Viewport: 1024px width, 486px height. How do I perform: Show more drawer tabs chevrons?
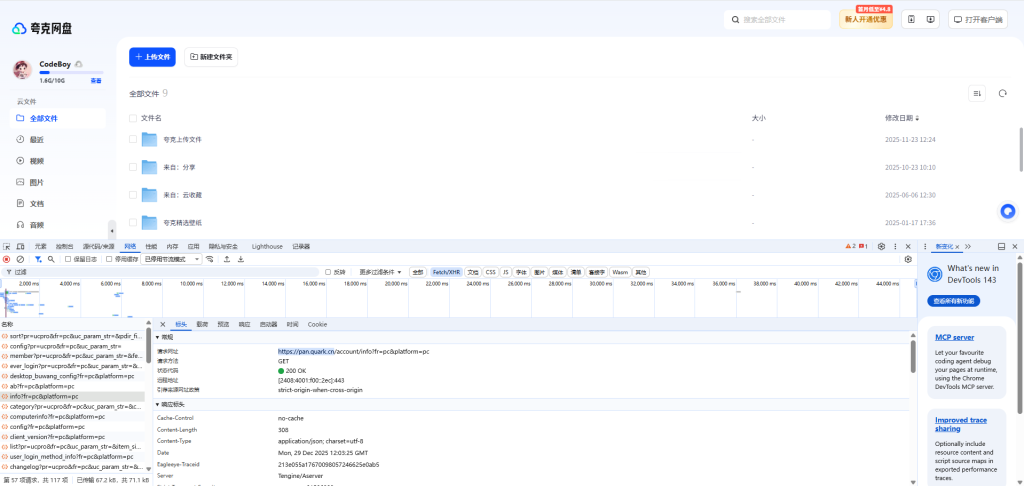(x=968, y=246)
